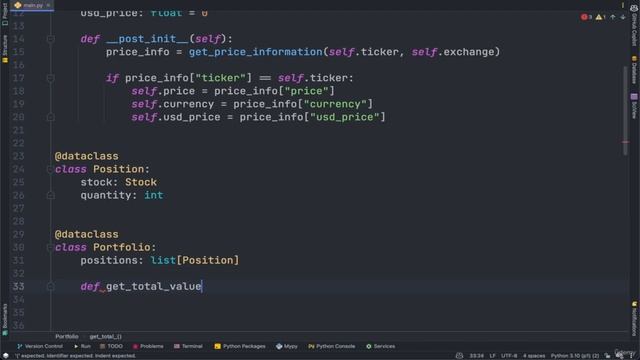Screen dimensions: 640x360
Task: Click 'Portfolio' class name on line 30
Action: 122,247
